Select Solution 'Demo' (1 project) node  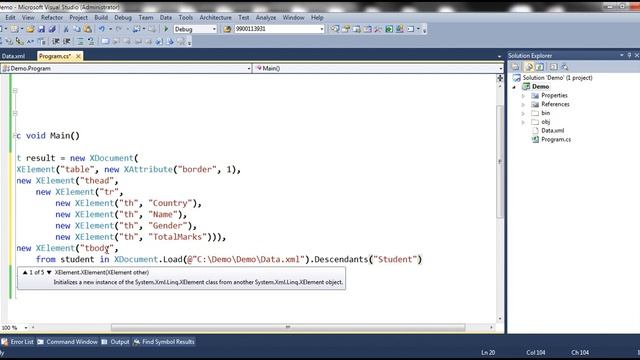click(557, 78)
